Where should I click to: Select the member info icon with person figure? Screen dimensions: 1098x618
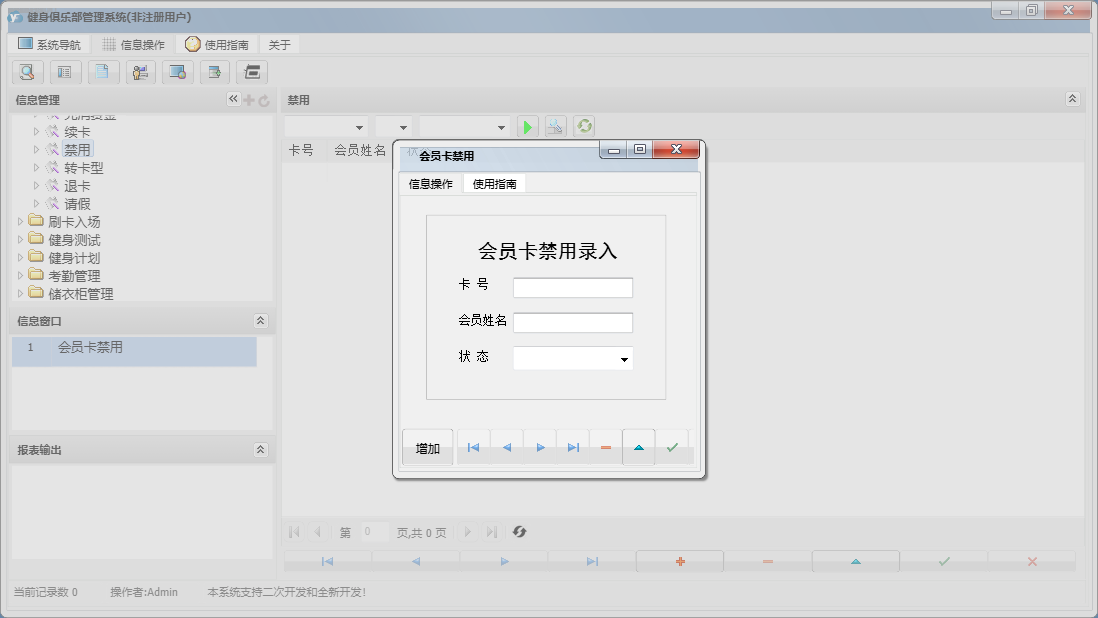139,72
